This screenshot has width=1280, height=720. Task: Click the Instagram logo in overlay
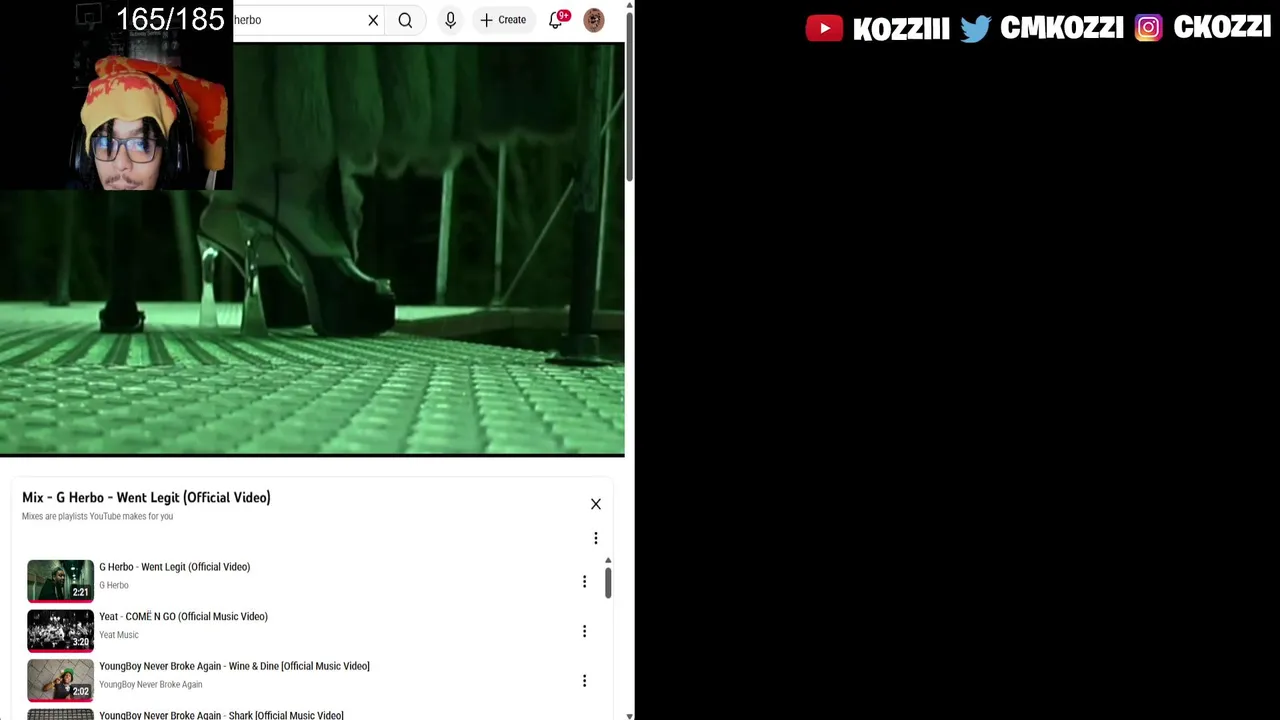(x=1149, y=28)
